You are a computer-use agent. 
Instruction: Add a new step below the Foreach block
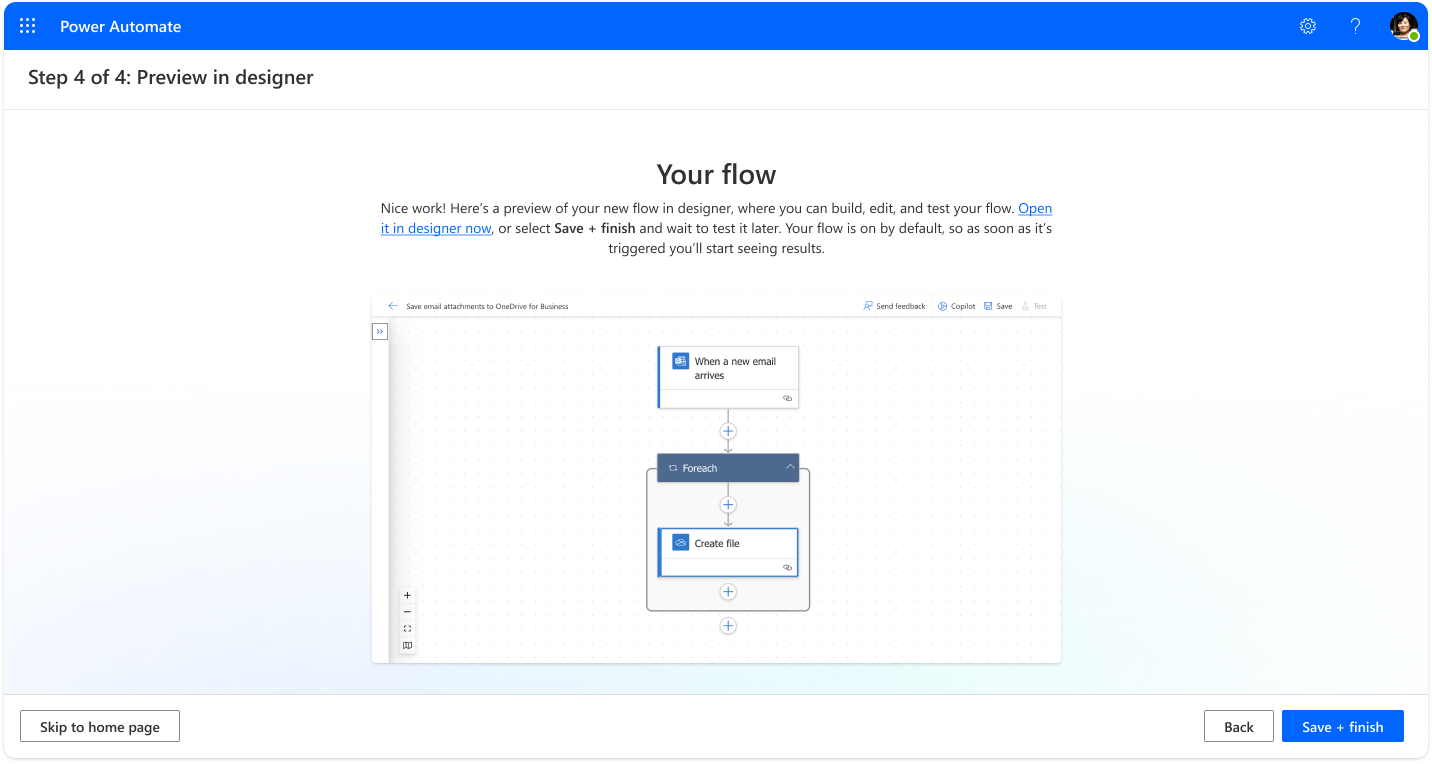728,626
